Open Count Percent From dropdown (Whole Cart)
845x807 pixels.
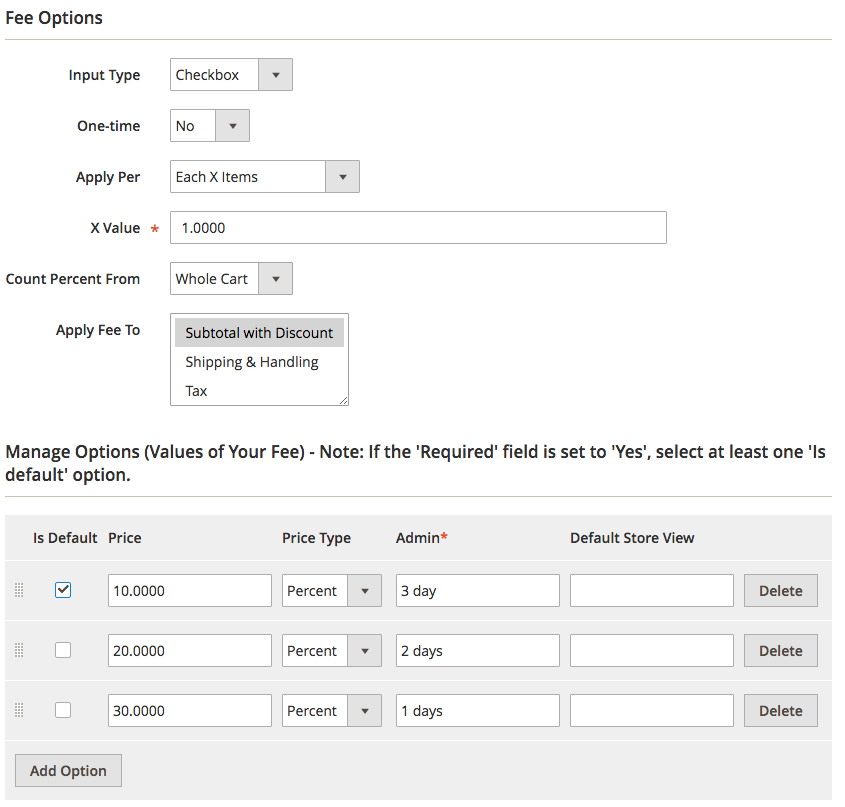tap(231, 279)
